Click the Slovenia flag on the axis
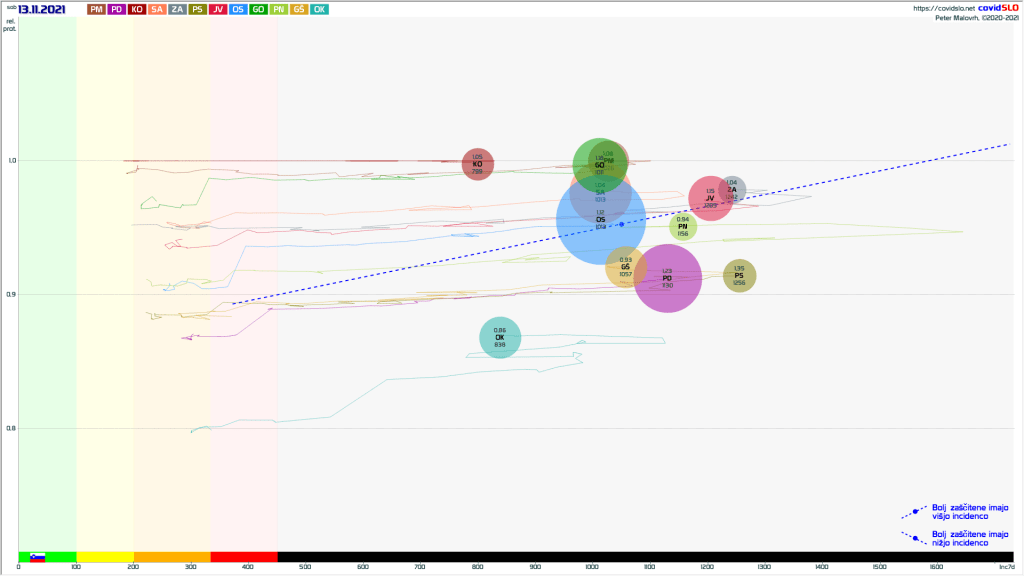 (x=37, y=557)
